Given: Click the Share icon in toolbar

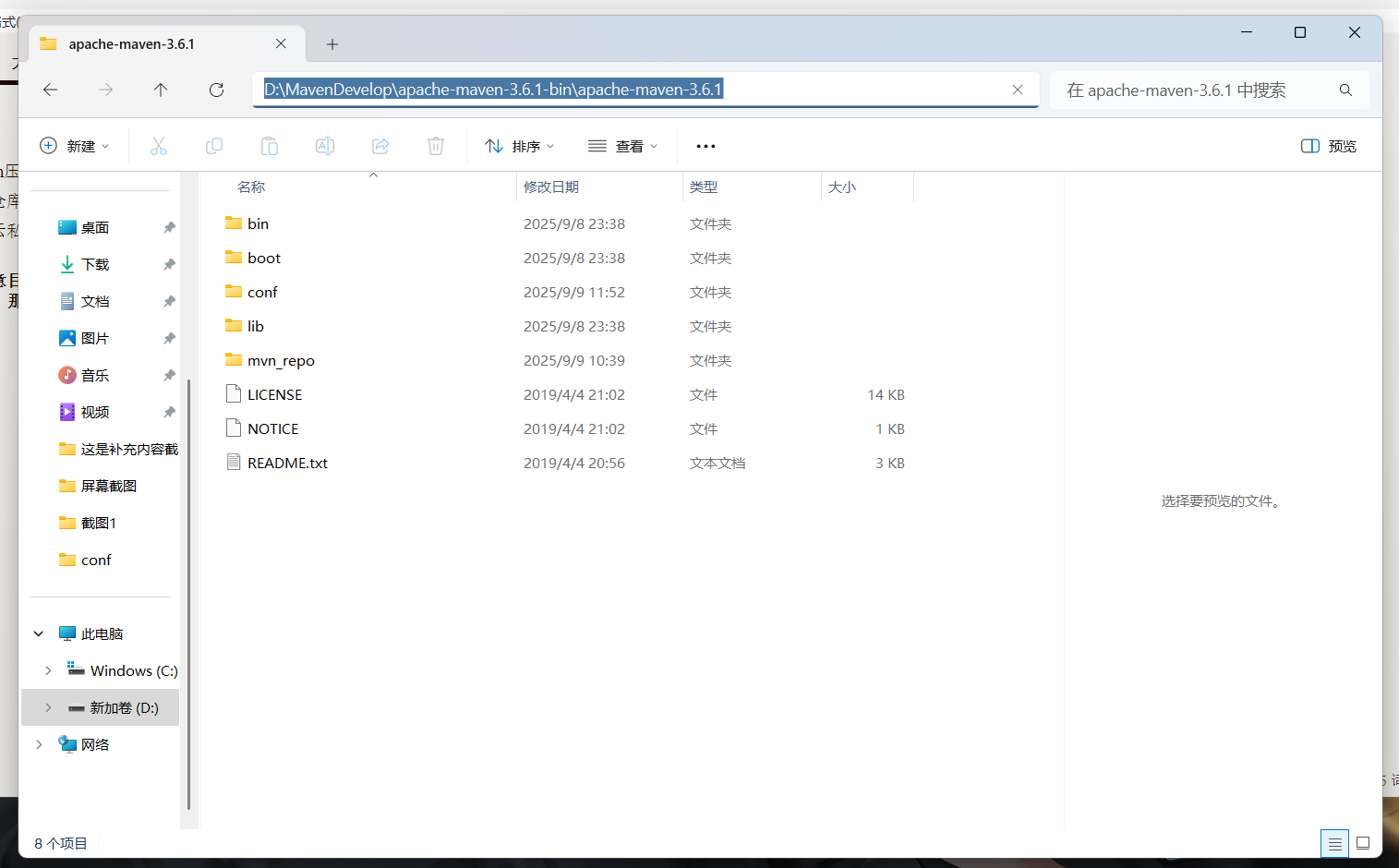Looking at the screenshot, I should tap(380, 146).
